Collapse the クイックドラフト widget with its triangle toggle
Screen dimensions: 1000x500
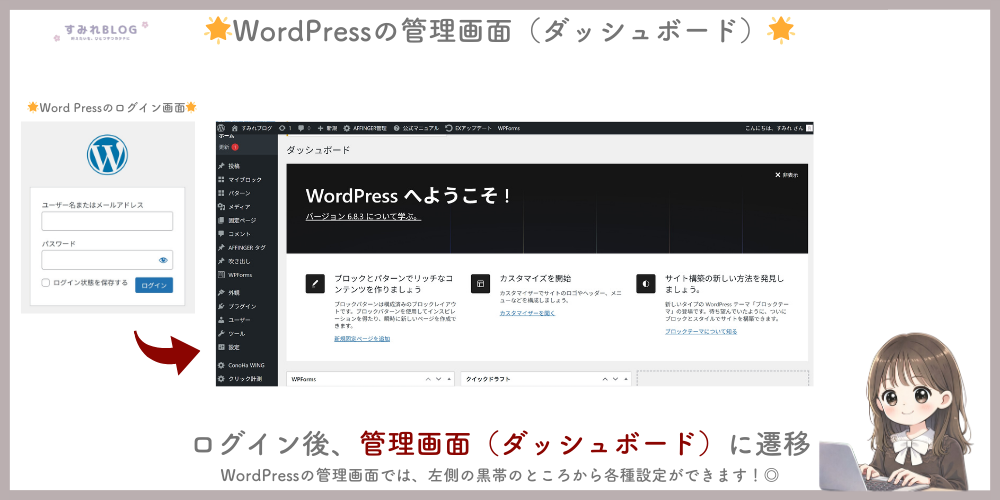[626, 379]
